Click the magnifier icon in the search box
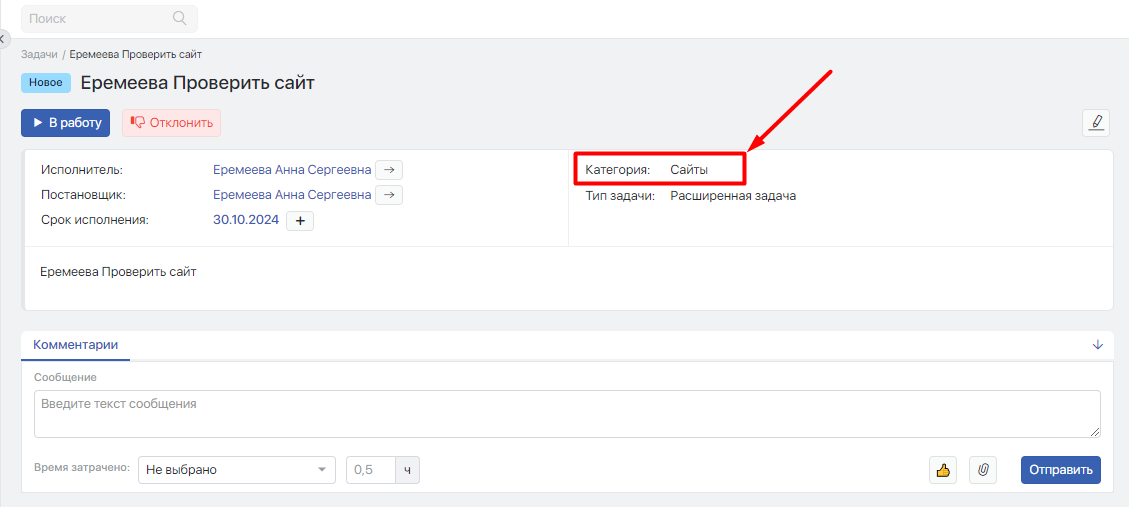This screenshot has height=507, width=1129. [180, 18]
